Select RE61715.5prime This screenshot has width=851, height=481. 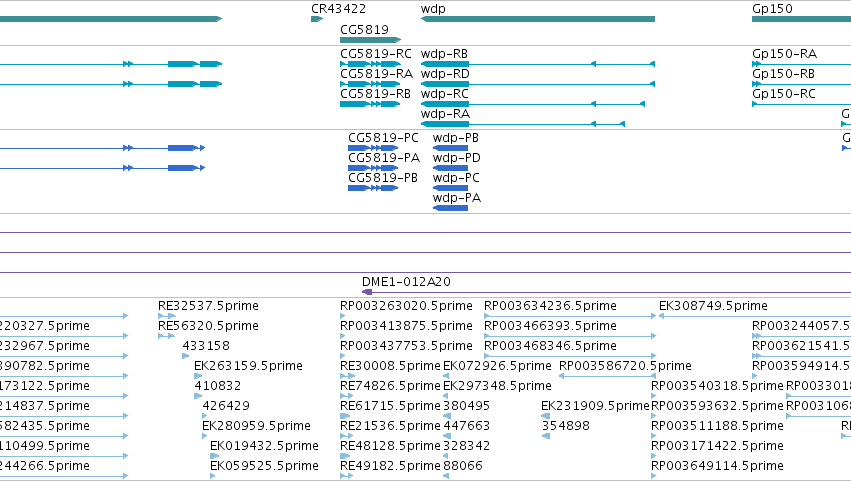pyautogui.click(x=390, y=406)
